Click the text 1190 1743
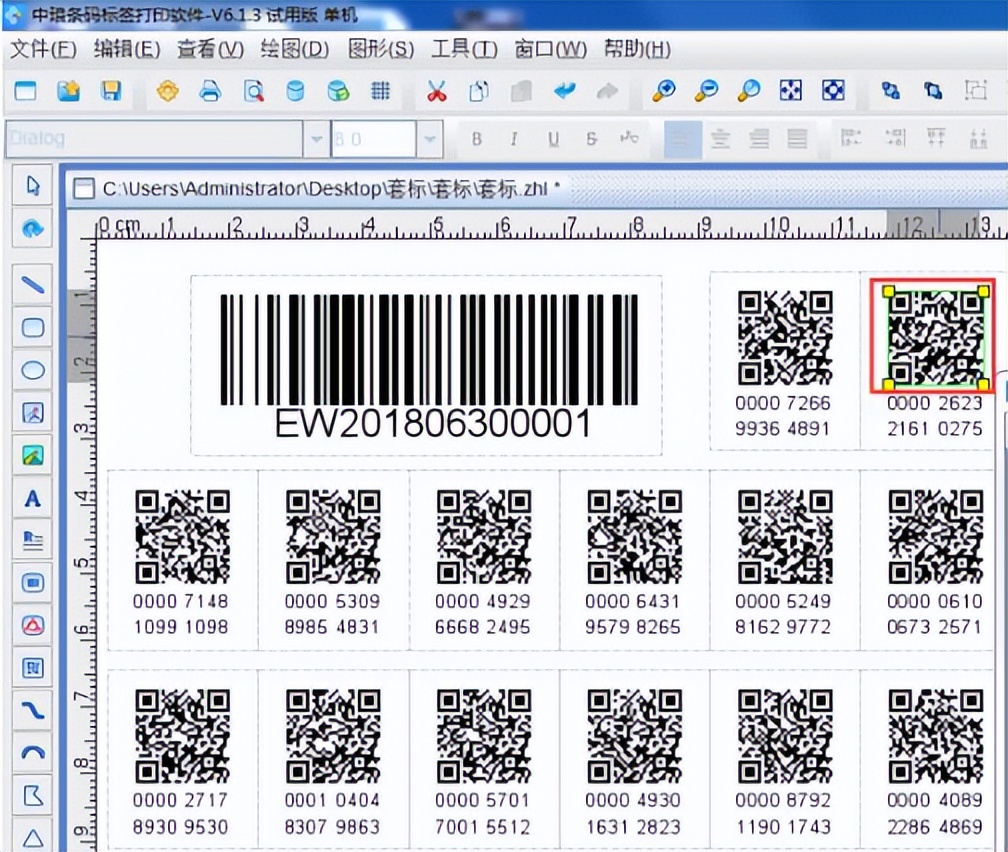 (784, 826)
